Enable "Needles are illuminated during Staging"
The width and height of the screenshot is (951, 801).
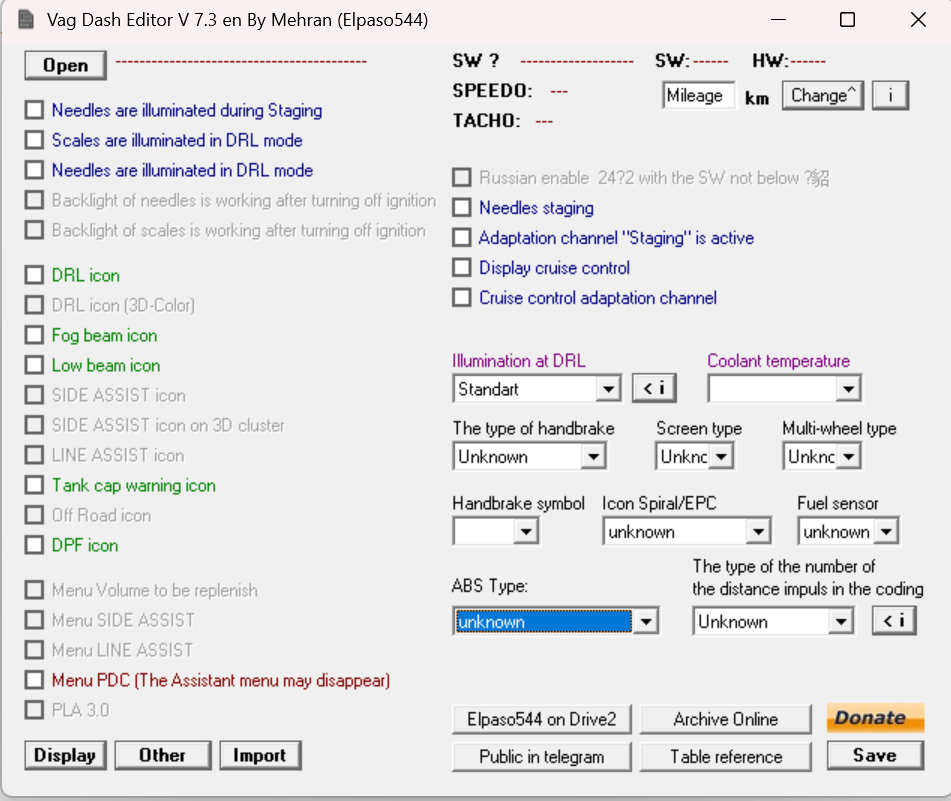35,110
